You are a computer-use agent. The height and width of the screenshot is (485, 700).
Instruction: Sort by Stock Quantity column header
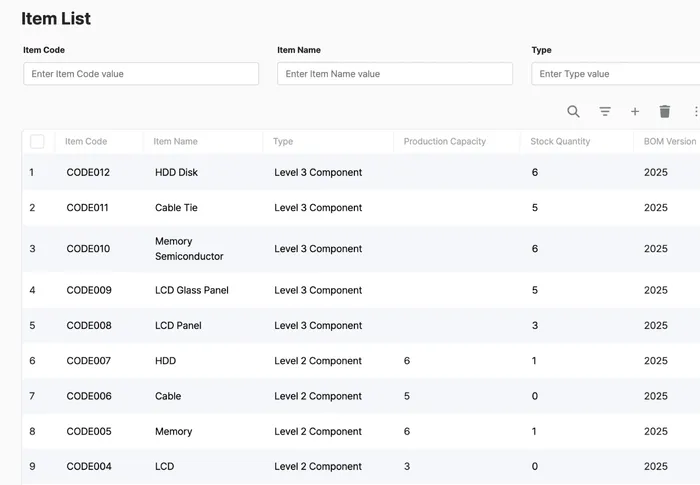560,142
